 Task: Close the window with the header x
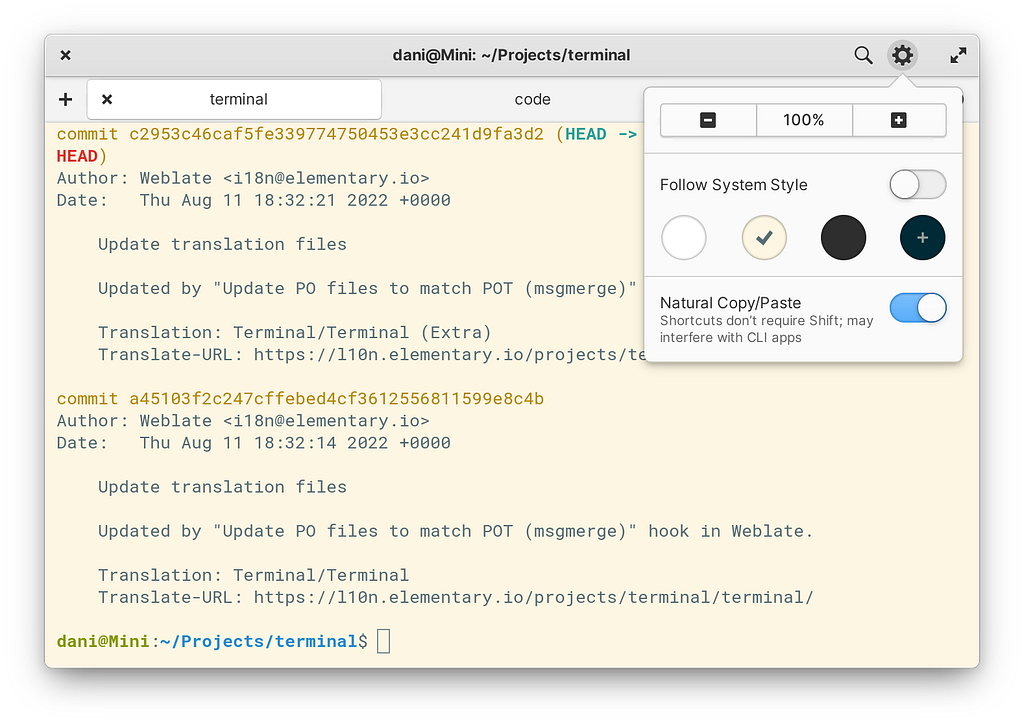click(x=65, y=56)
